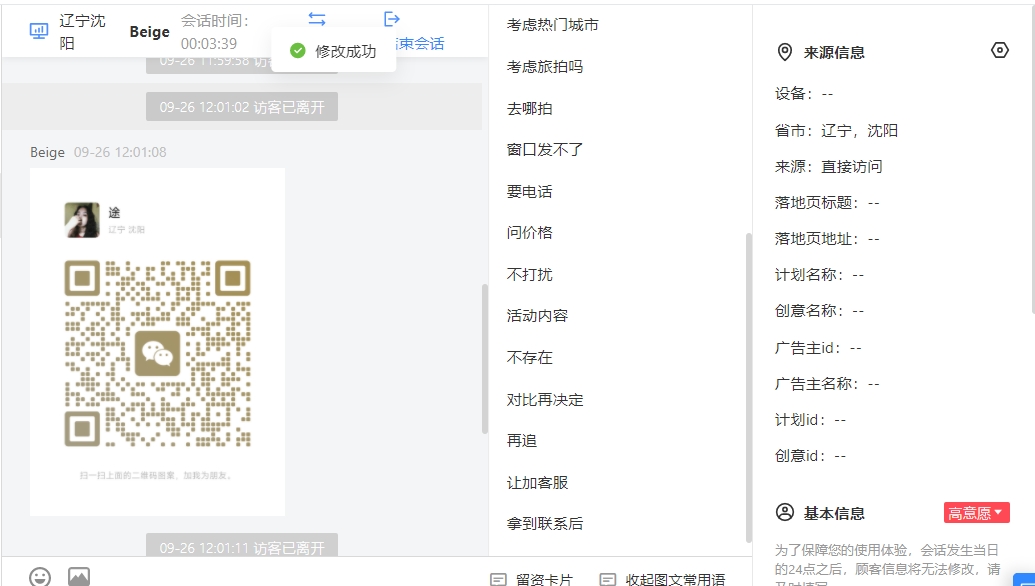The image size is (1035, 586).
Task: Select quick reply 不打扰
Action: click(x=529, y=274)
